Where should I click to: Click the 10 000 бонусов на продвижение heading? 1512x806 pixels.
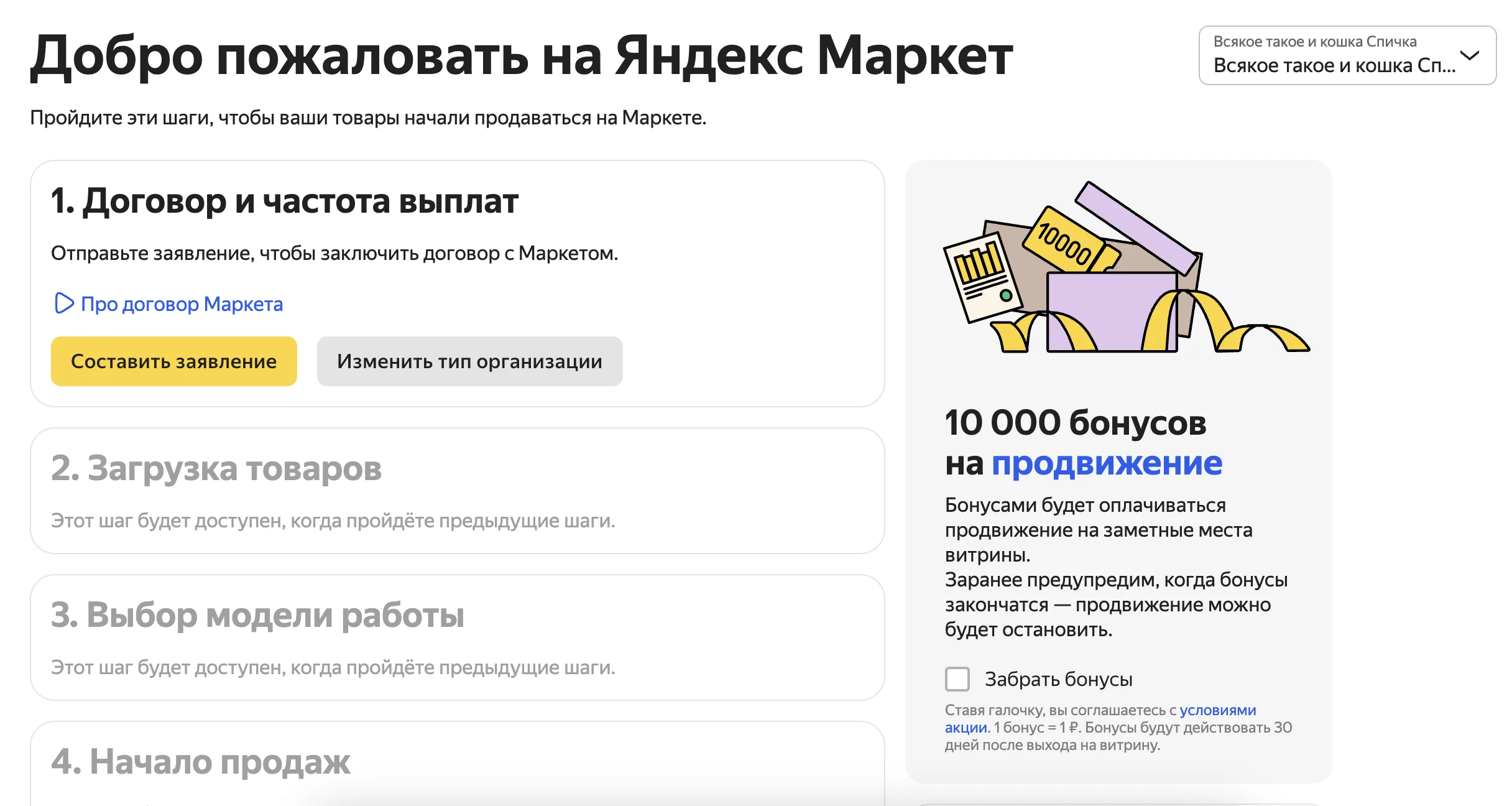click(x=1084, y=442)
